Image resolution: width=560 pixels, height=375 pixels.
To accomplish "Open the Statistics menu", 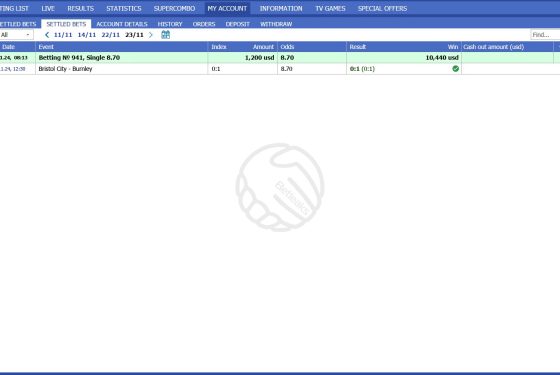I will click(124, 8).
